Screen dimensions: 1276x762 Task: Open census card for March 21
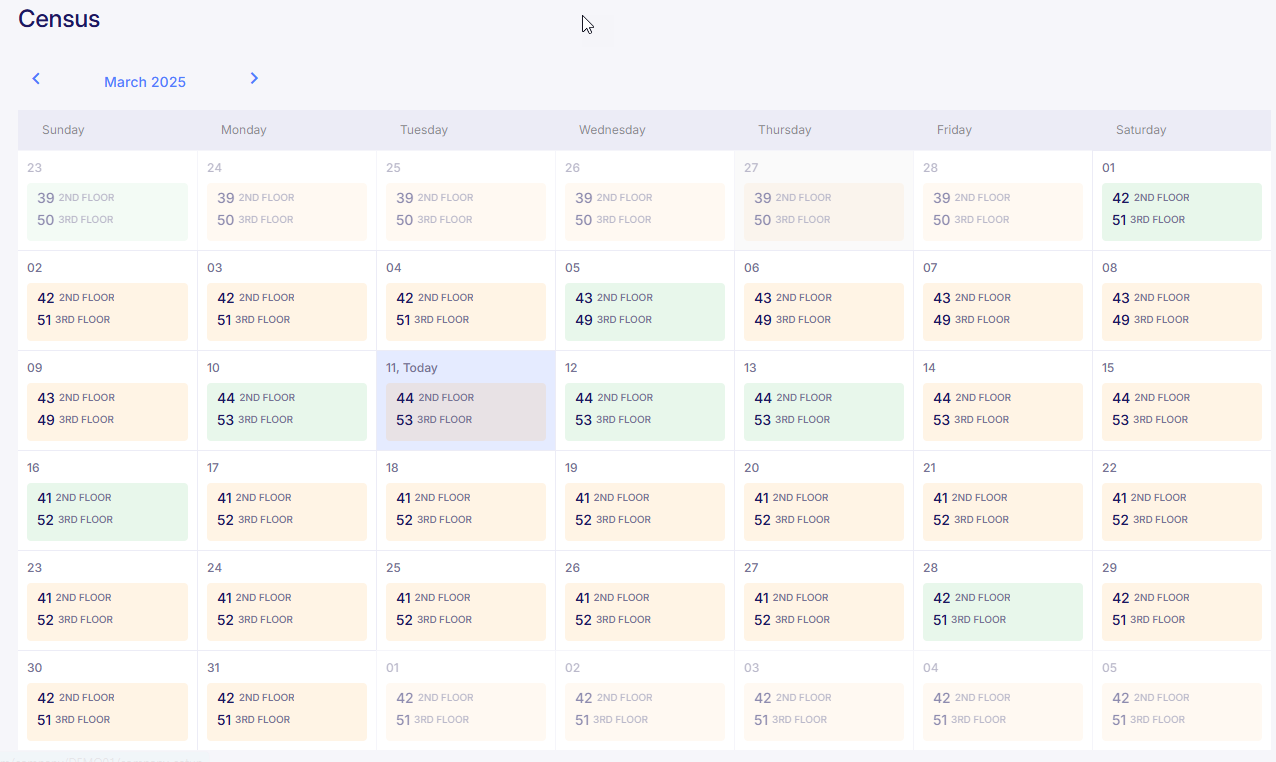click(1003, 512)
